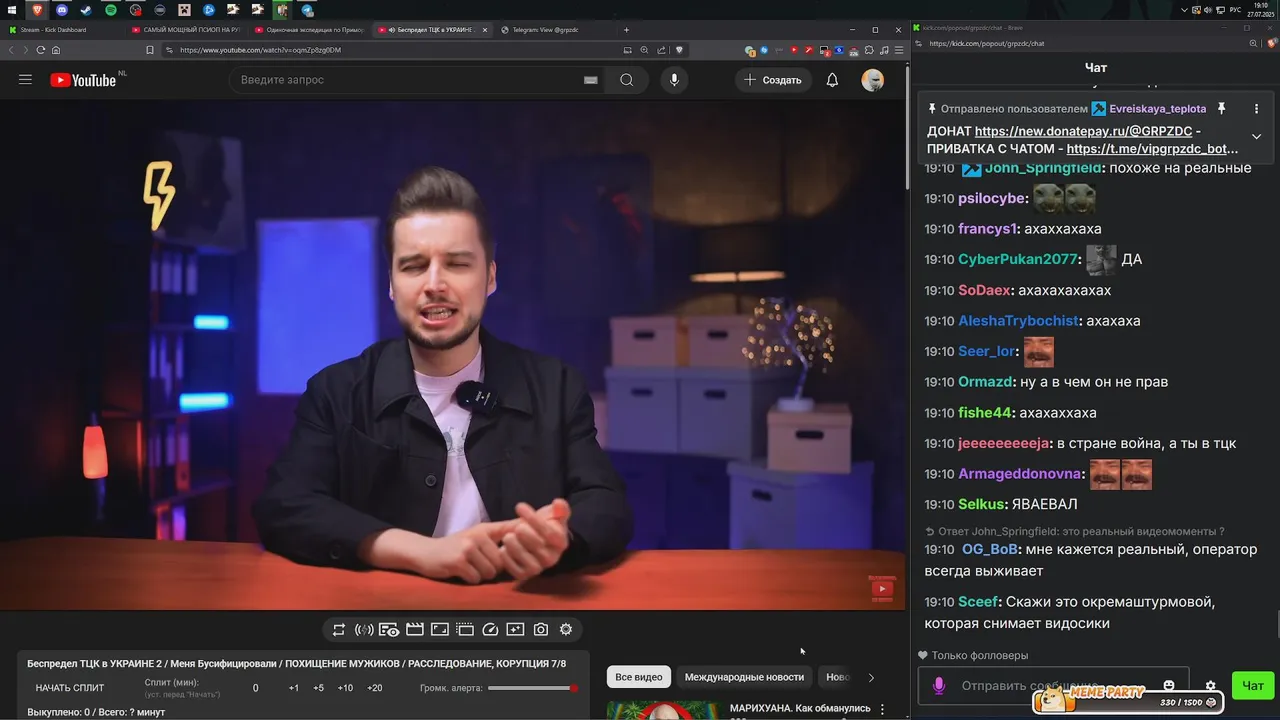Open Discord from the Windows taskbar

coord(62,9)
